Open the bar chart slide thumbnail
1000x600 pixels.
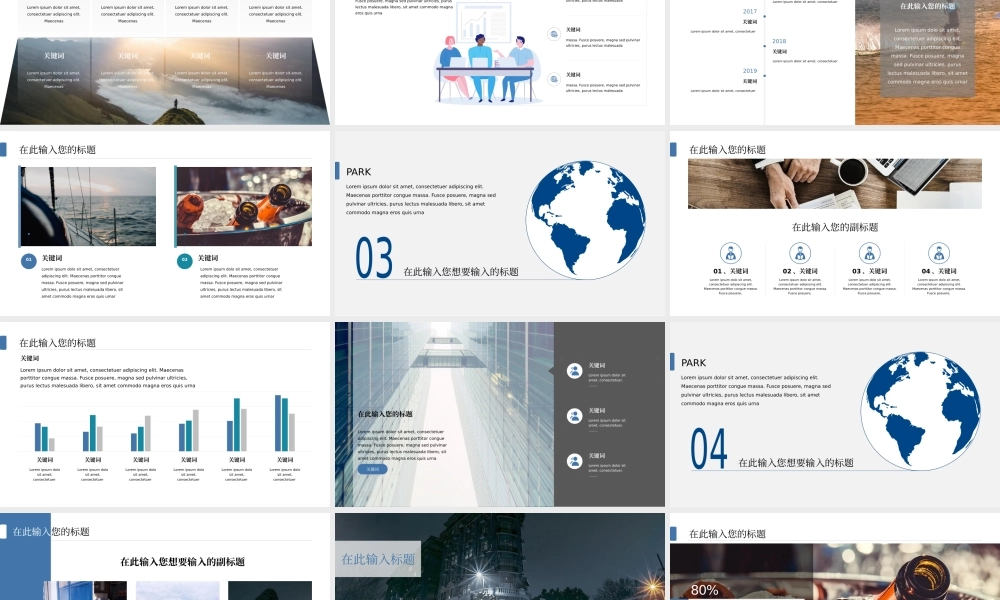click(164, 414)
